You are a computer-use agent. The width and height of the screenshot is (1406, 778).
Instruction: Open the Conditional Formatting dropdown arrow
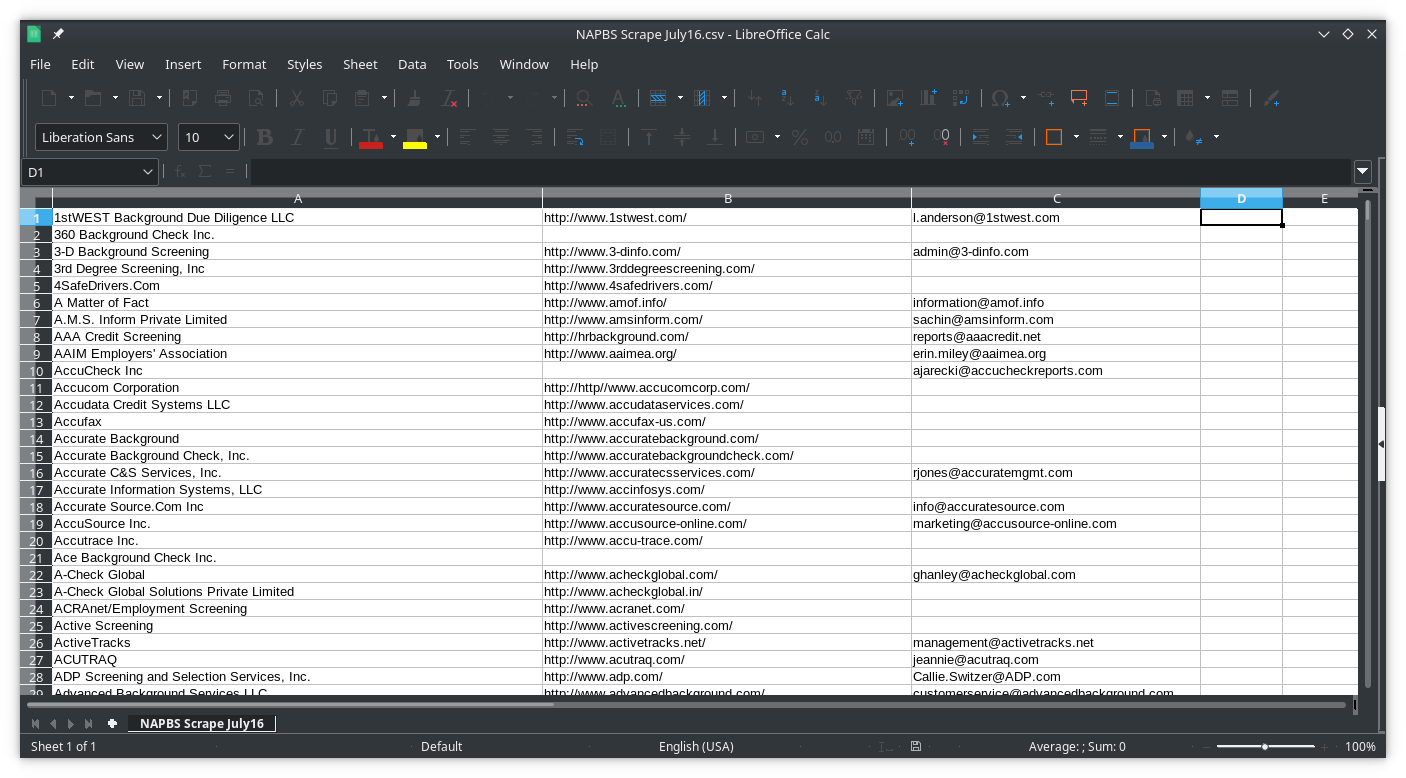1216,137
